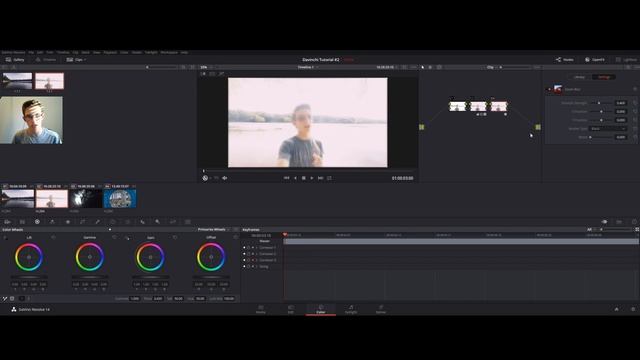The image size is (640, 360).
Task: Click the Lift master wheel slider
Action: (x=29, y=277)
